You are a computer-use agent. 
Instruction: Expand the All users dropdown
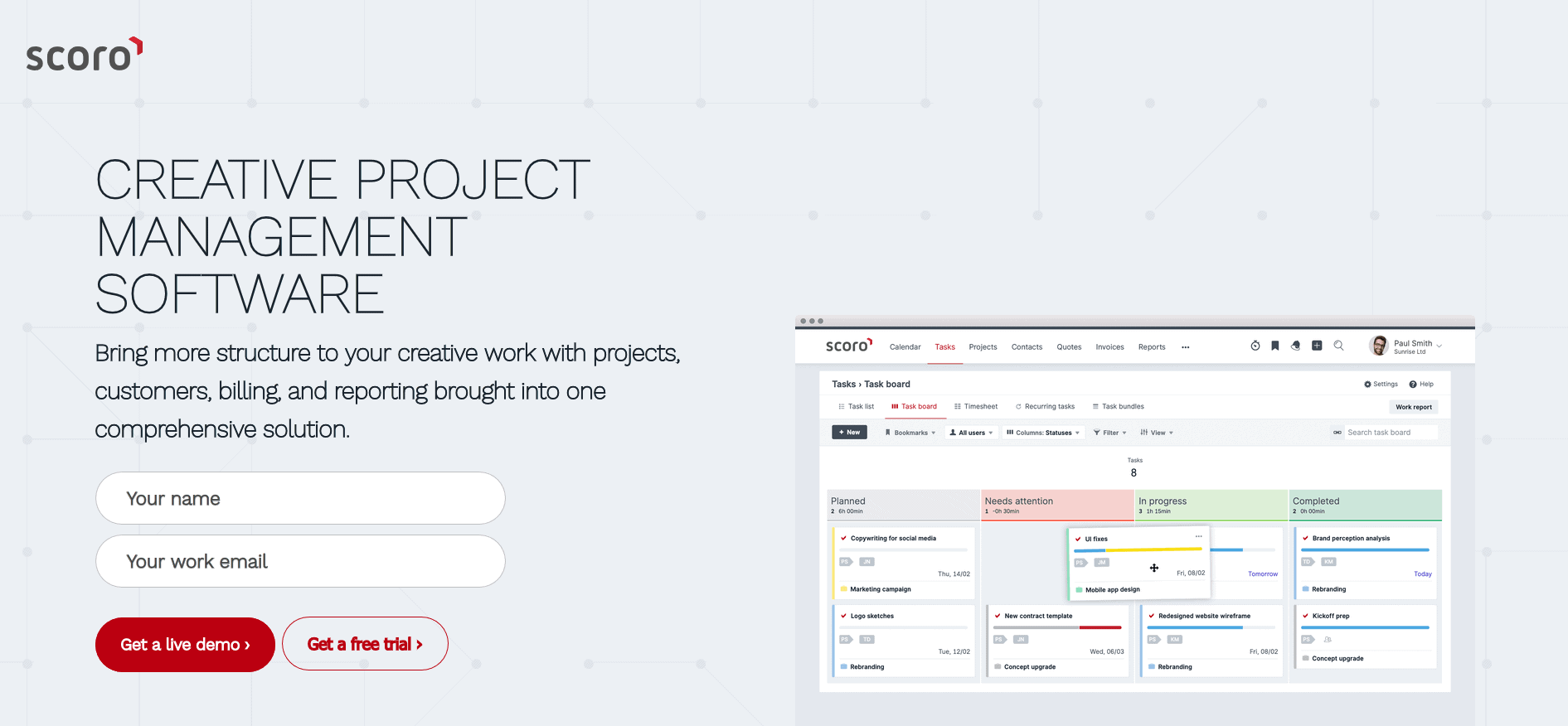[971, 433]
